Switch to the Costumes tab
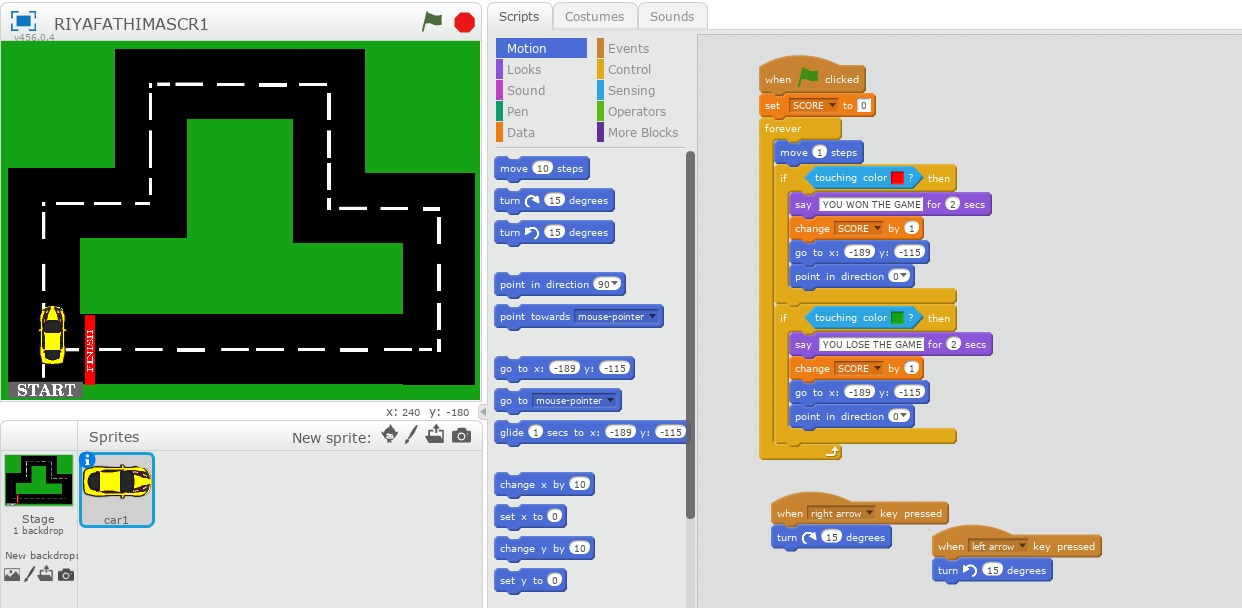Viewport: 1242px width, 608px height. tap(594, 16)
